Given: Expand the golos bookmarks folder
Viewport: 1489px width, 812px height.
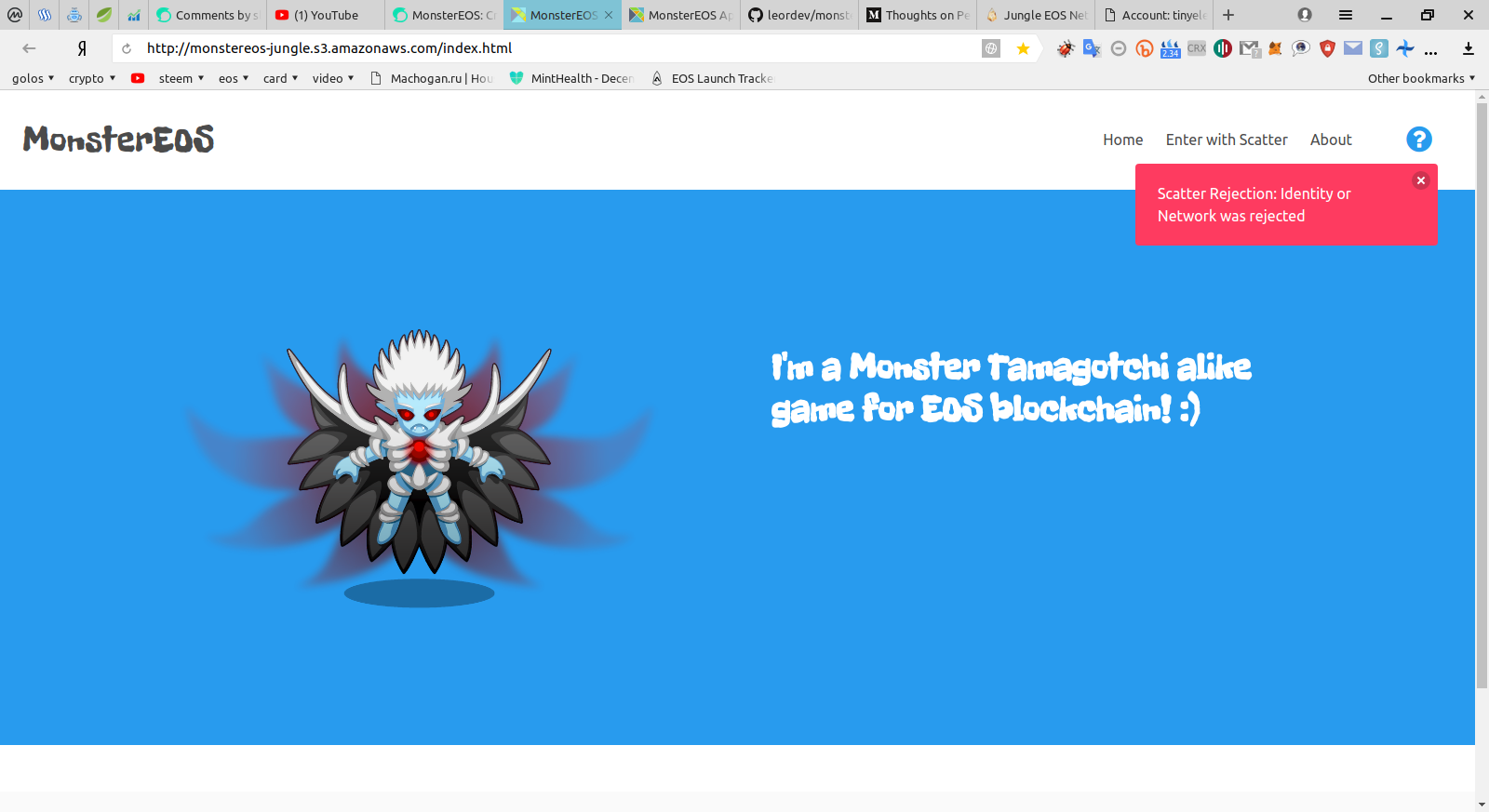Looking at the screenshot, I should (x=34, y=78).
